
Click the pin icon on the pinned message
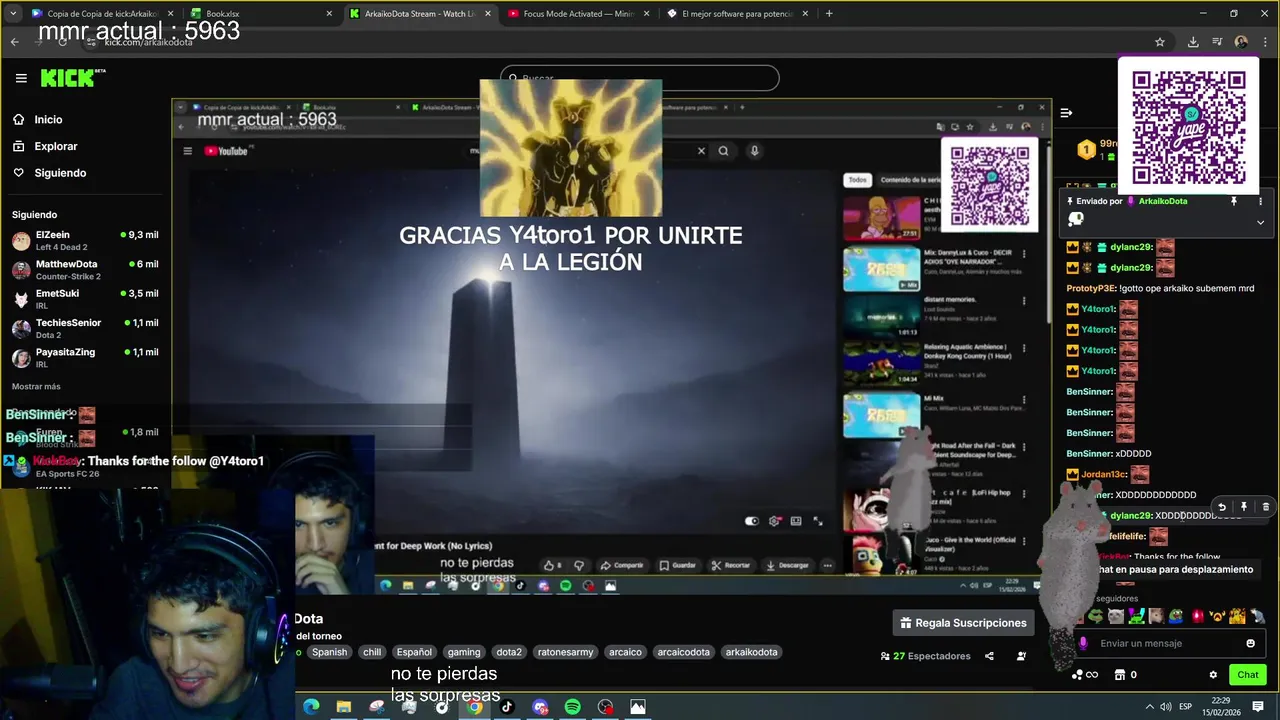tap(1233, 201)
